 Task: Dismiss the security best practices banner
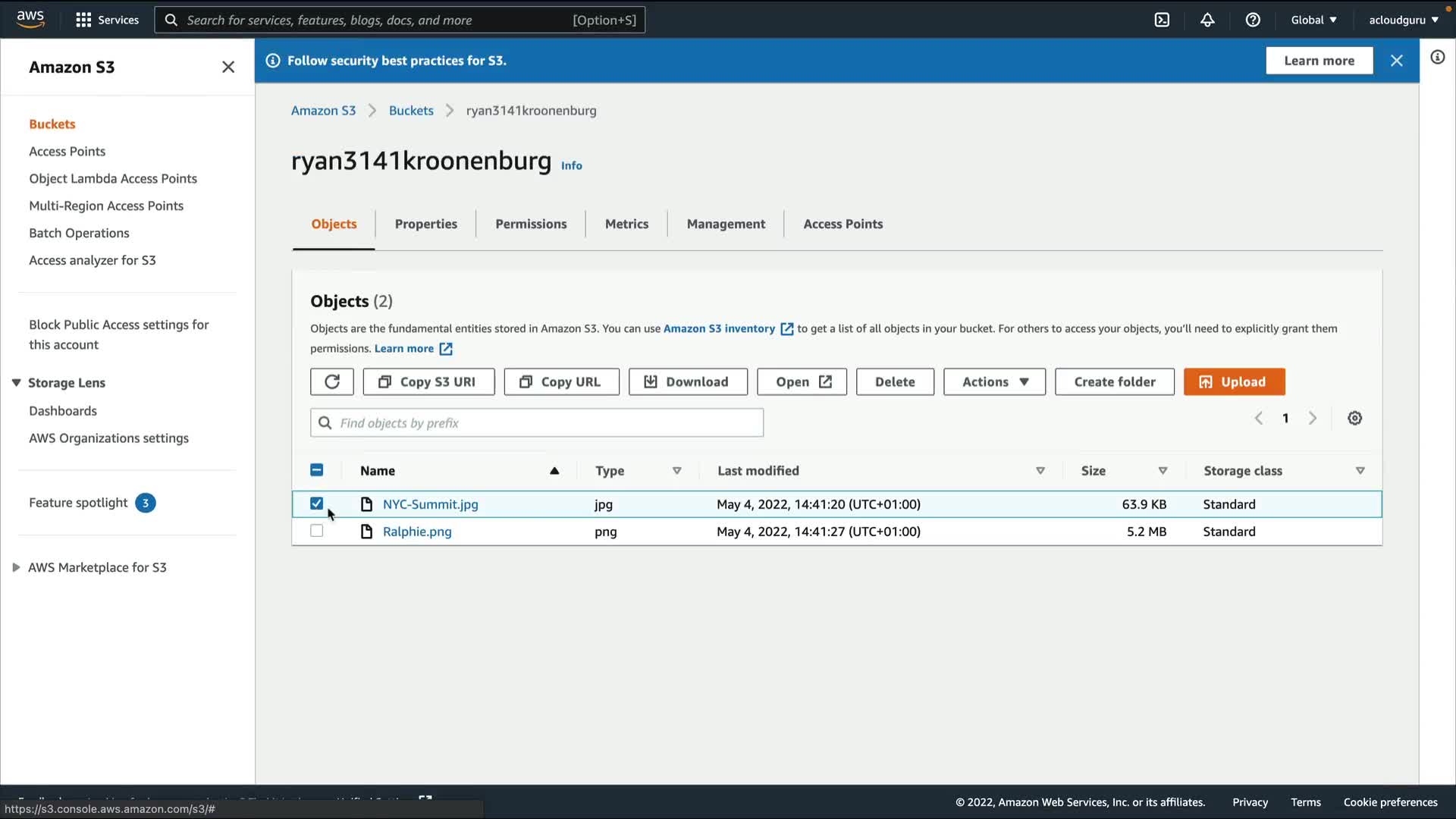click(1396, 61)
